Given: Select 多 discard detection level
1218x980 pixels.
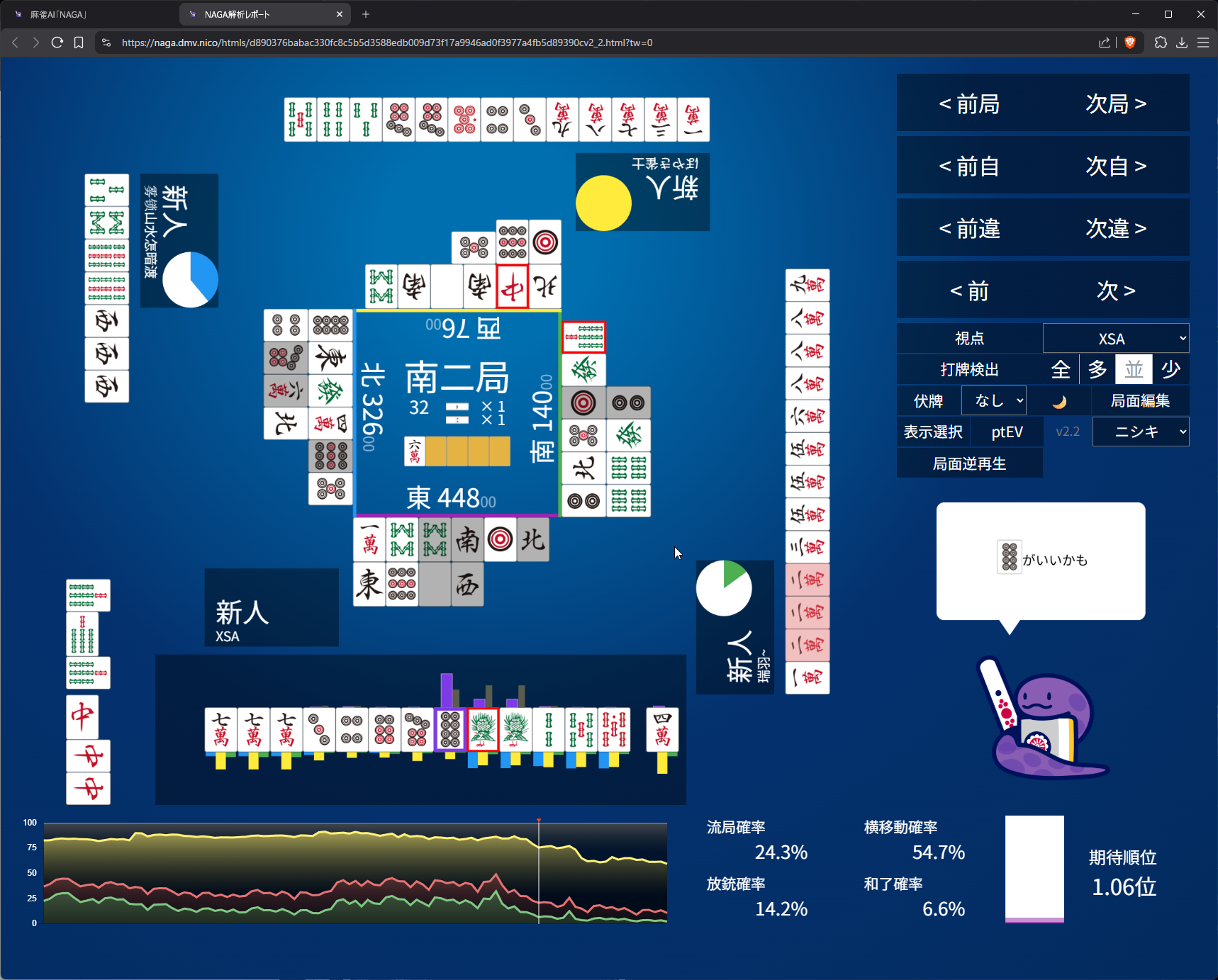Looking at the screenshot, I should click(x=1097, y=369).
